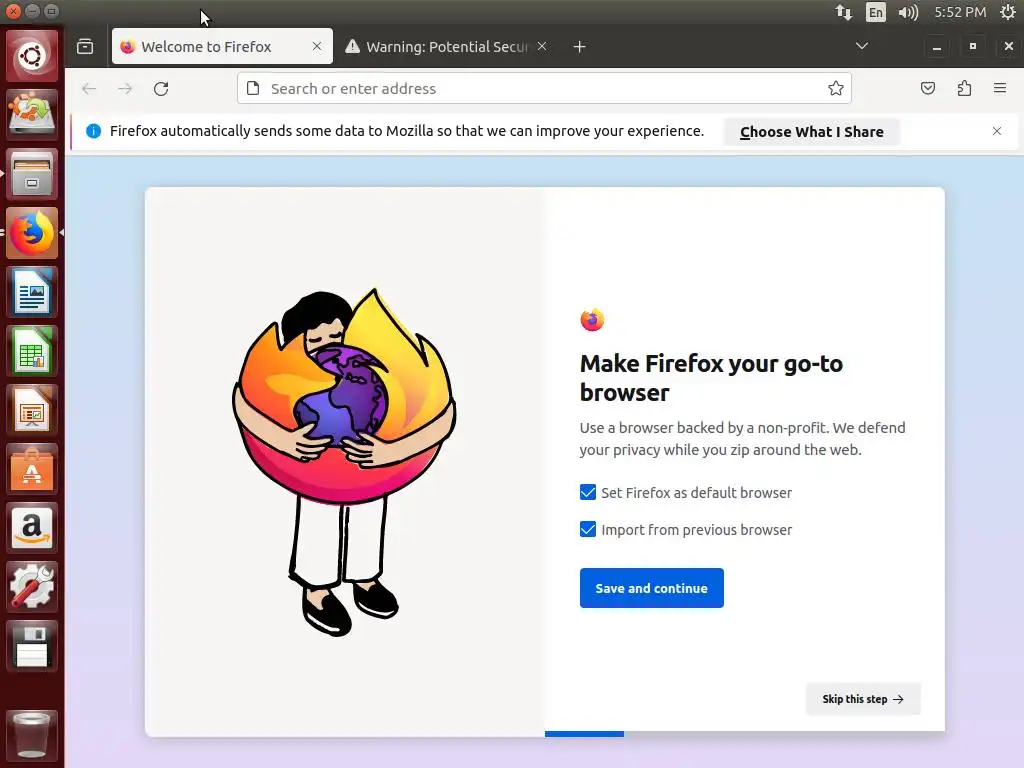Open the session gear menu in top panel
Viewport: 1024px width, 768px height.
1008,12
